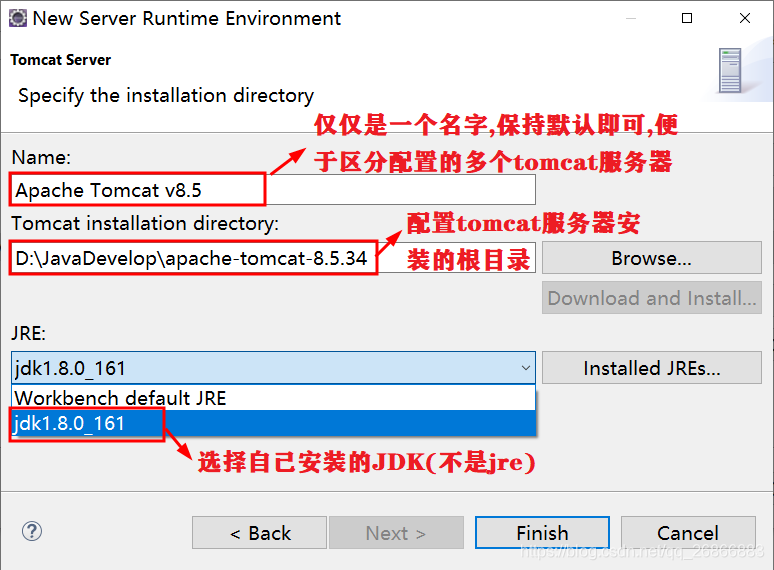This screenshot has width=774, height=570.
Task: Click the Next > button
Action: coord(396,532)
